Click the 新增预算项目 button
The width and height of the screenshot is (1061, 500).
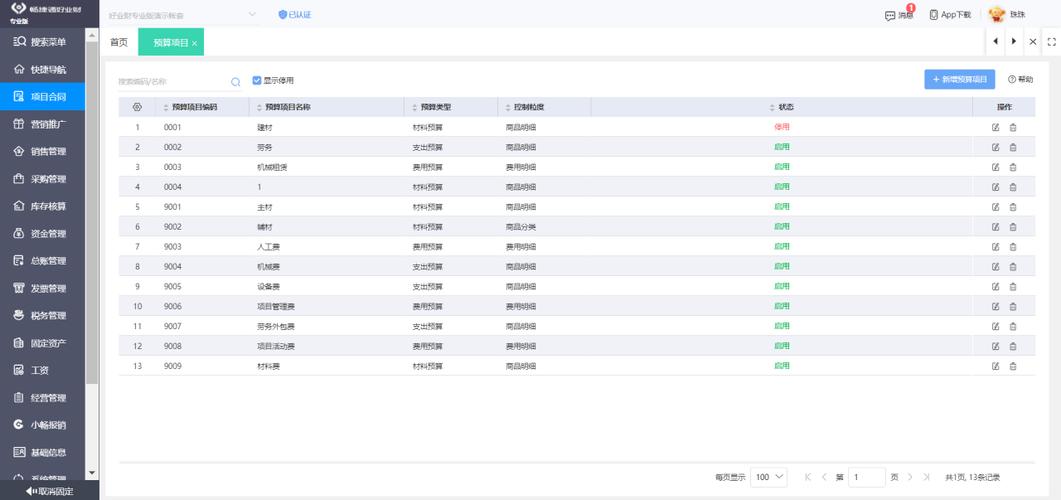coord(959,80)
